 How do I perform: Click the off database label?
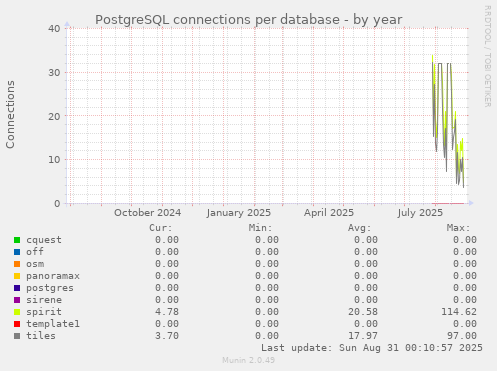click(35, 252)
